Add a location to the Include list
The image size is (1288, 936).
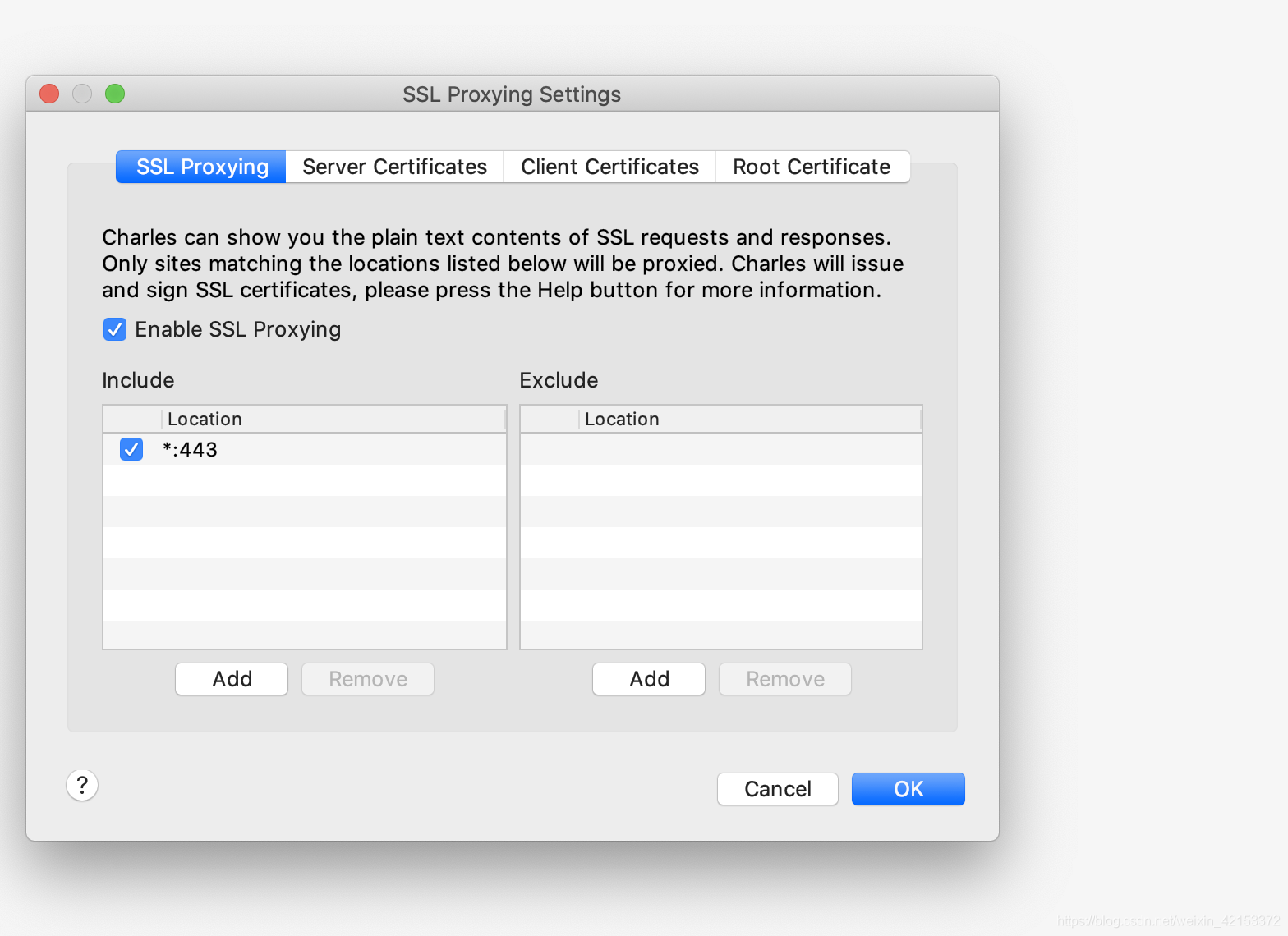coord(232,679)
